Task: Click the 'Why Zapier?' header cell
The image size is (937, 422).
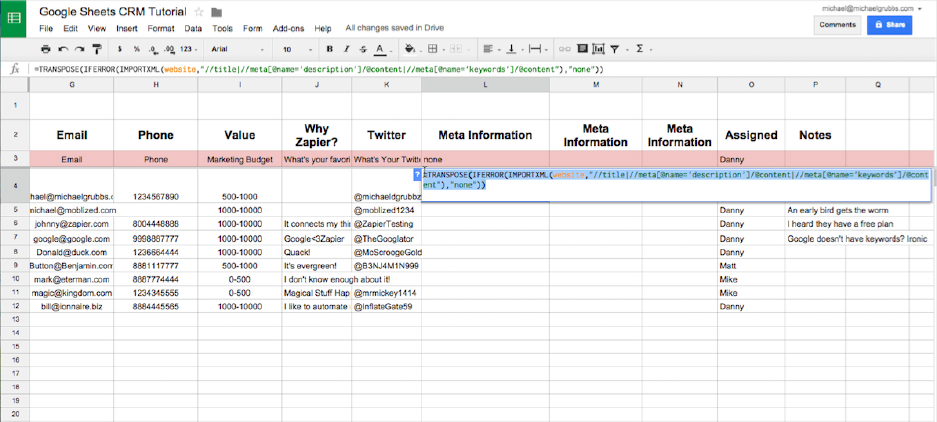Action: (316, 135)
